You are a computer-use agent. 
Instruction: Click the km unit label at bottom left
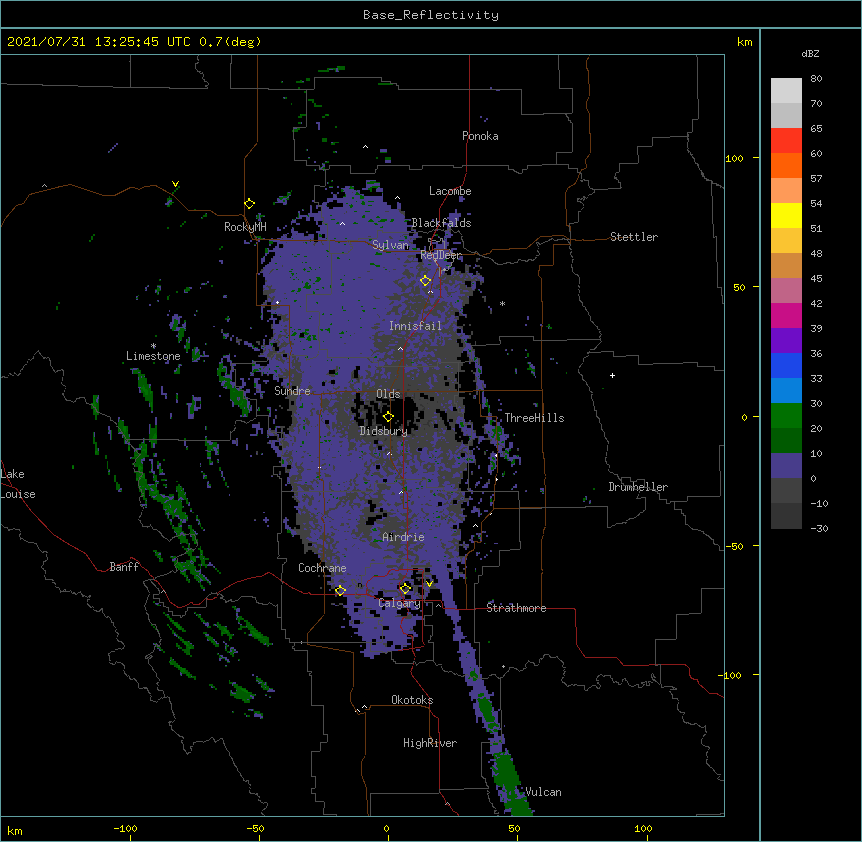click(15, 830)
